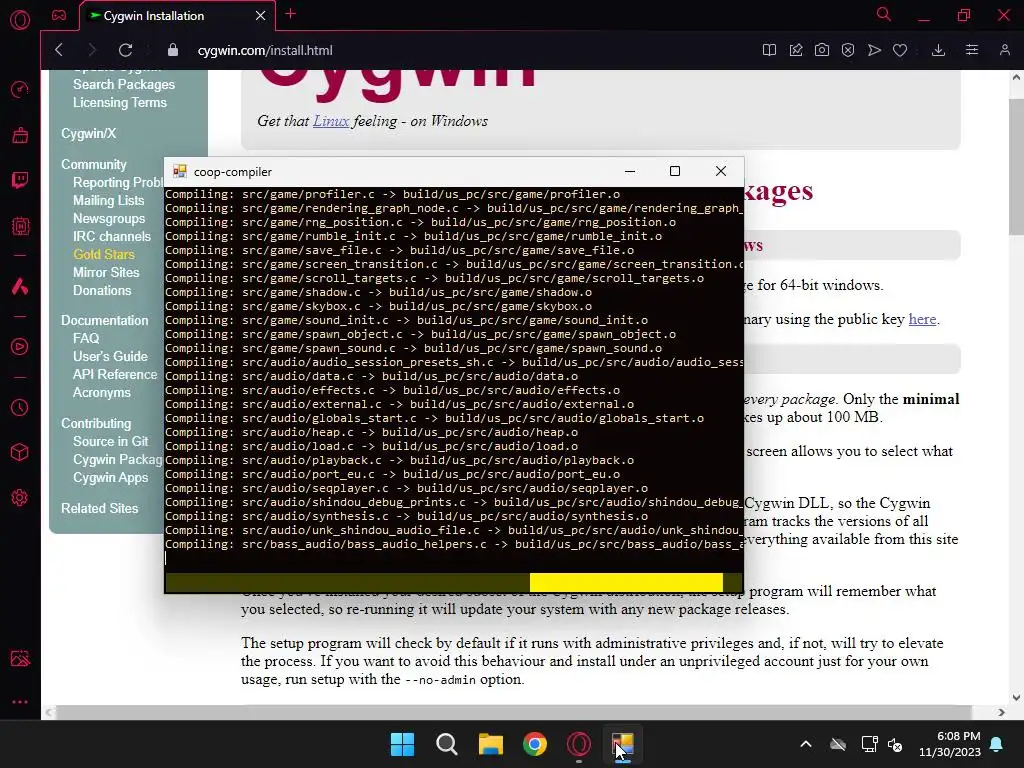Click the page vertical scrollbar thumb

tap(1016, 167)
